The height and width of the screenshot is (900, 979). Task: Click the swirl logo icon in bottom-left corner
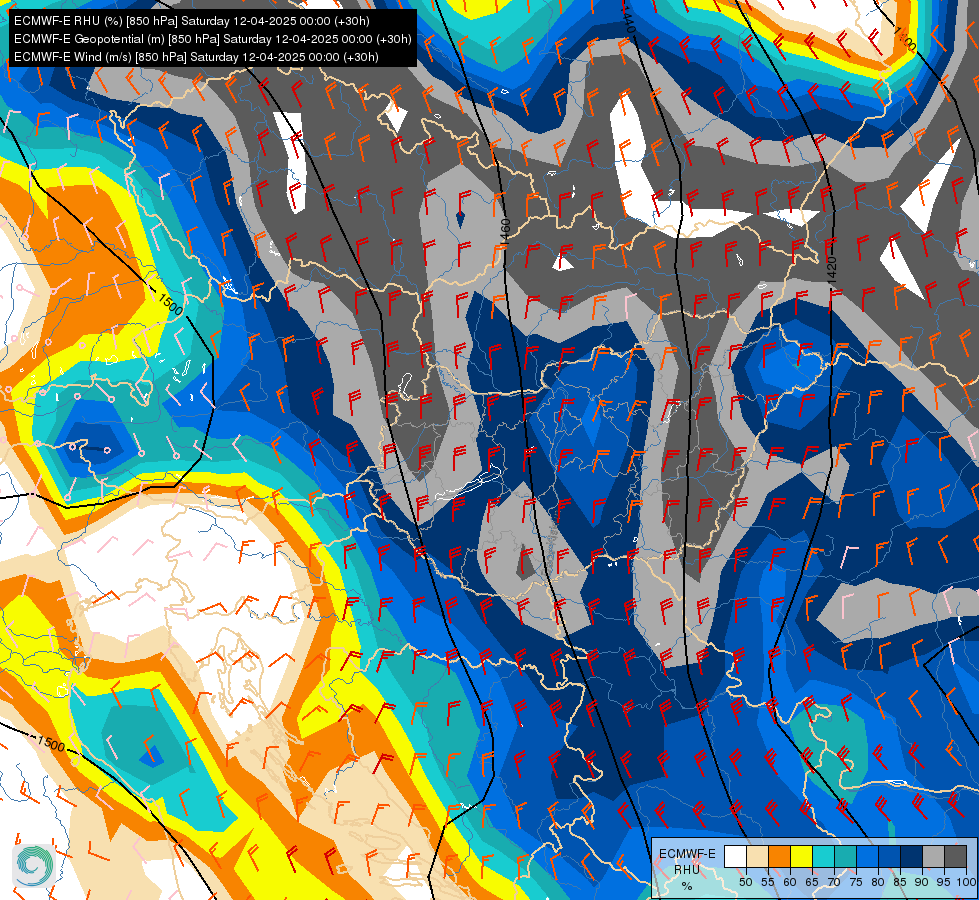click(x=34, y=866)
